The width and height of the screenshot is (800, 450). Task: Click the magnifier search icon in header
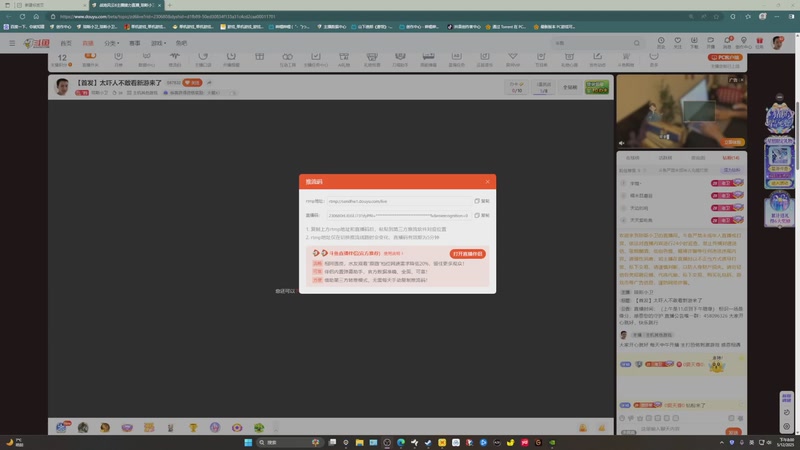coord(636,43)
